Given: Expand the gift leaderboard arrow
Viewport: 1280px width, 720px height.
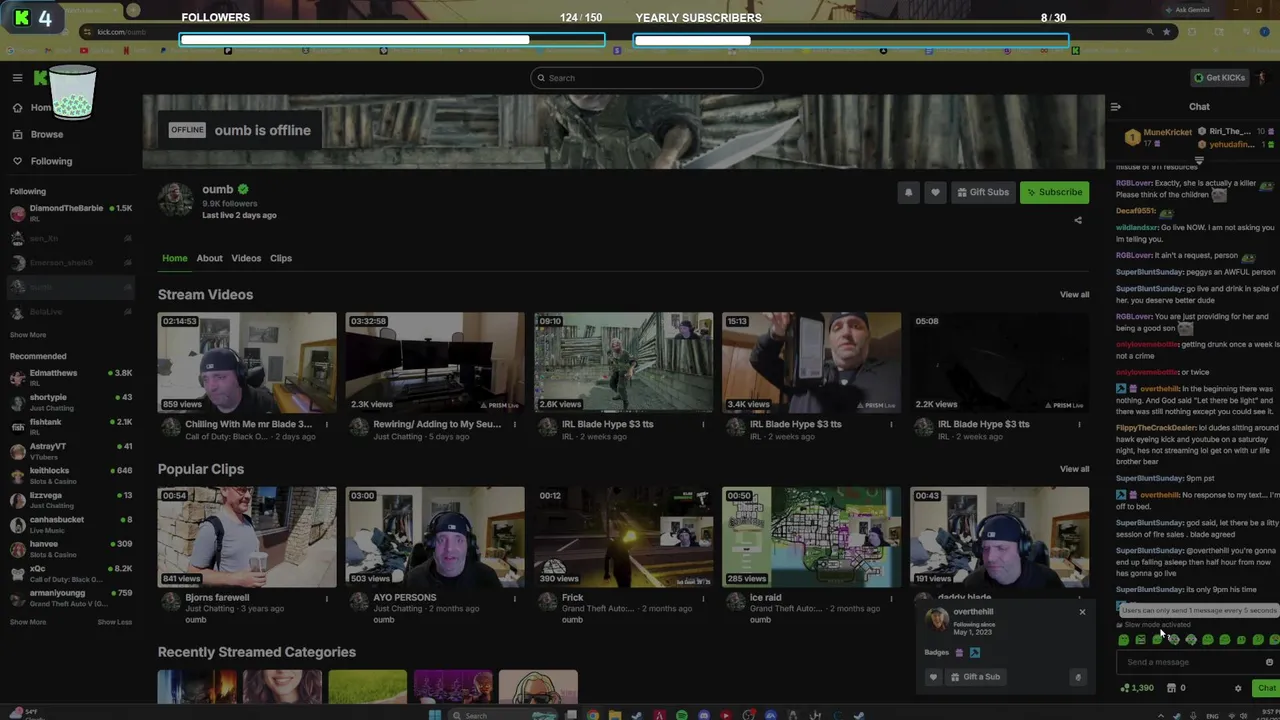Looking at the screenshot, I should 1199,160.
